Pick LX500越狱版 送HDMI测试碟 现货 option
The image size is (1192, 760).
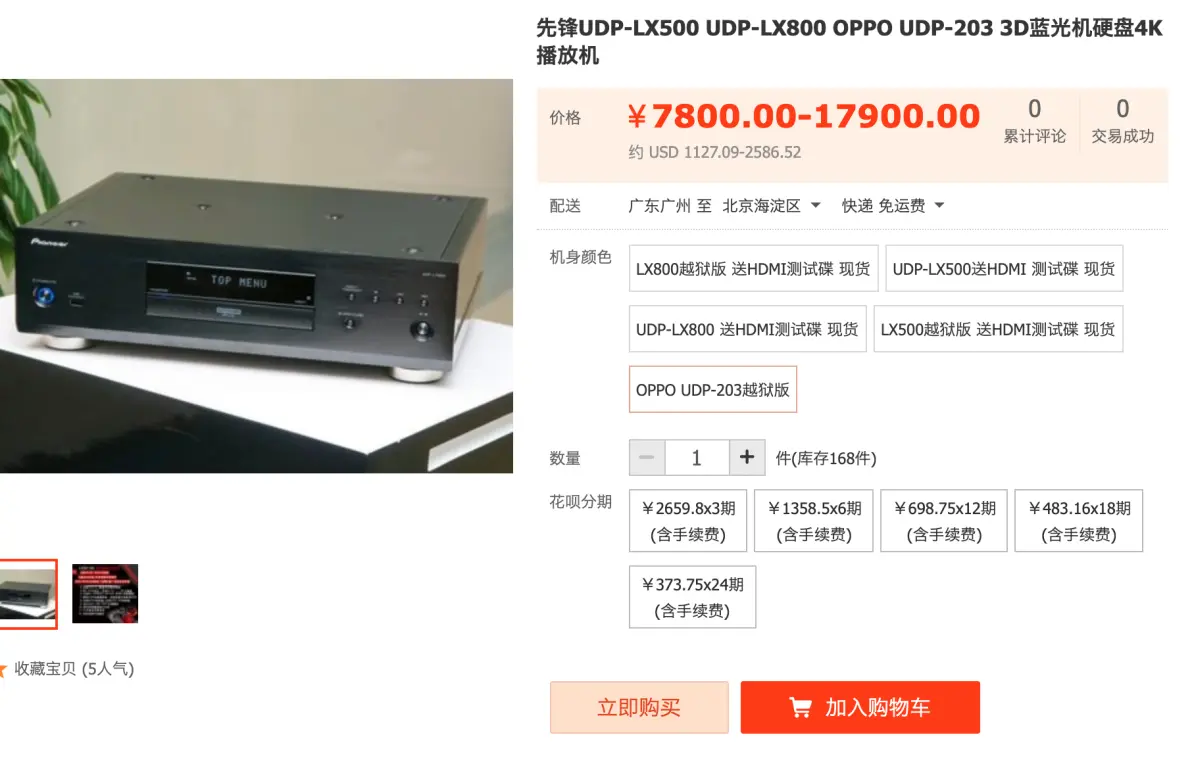pos(998,329)
